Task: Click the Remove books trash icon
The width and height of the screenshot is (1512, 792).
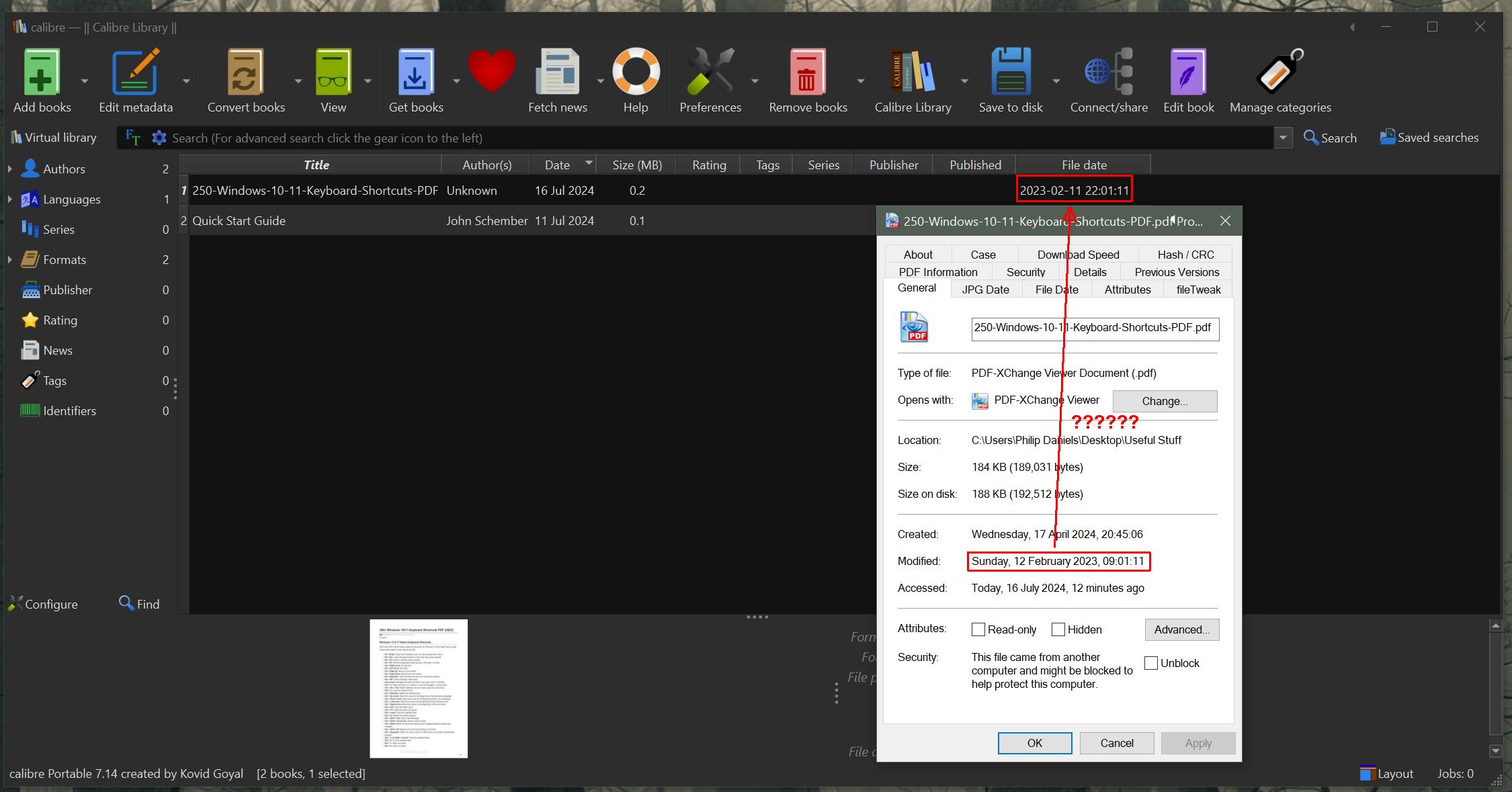Action: (807, 73)
